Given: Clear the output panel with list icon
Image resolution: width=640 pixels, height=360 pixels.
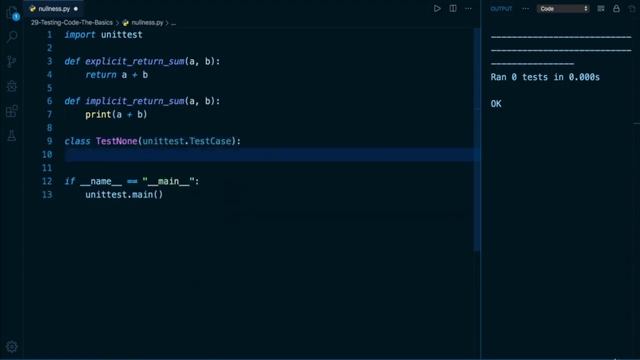Looking at the screenshot, I should tap(601, 9).
